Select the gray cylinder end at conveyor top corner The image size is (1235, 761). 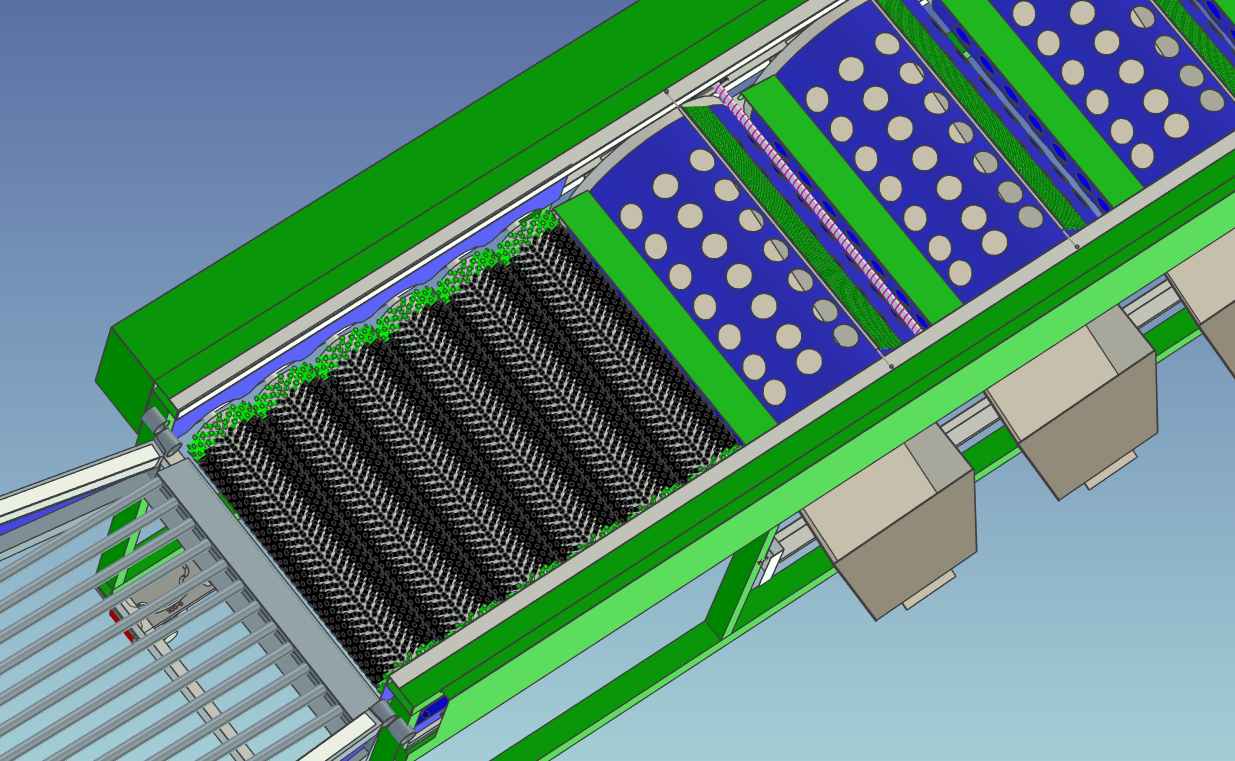pyautogui.click(x=153, y=422)
